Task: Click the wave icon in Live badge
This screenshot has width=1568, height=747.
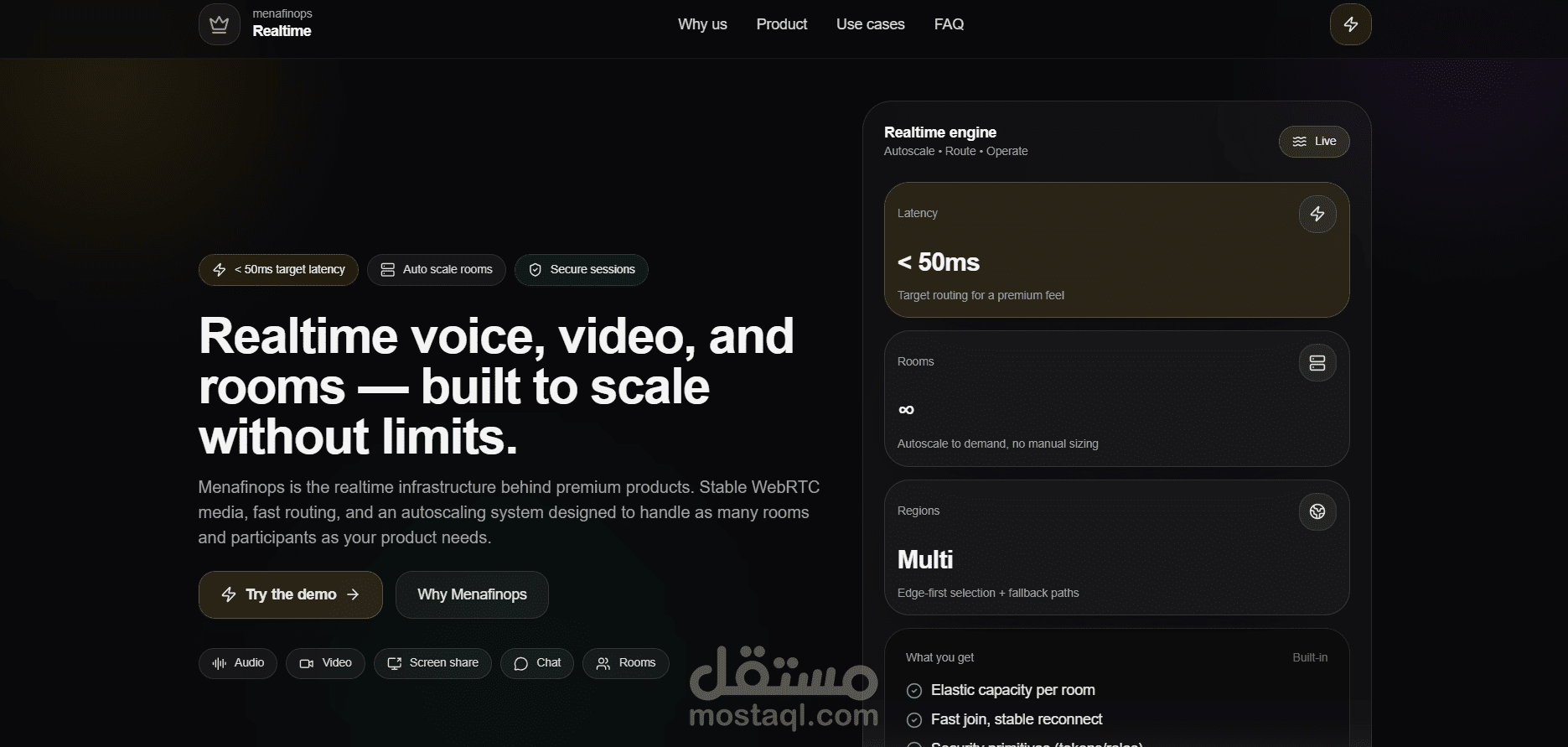Action: (1299, 142)
